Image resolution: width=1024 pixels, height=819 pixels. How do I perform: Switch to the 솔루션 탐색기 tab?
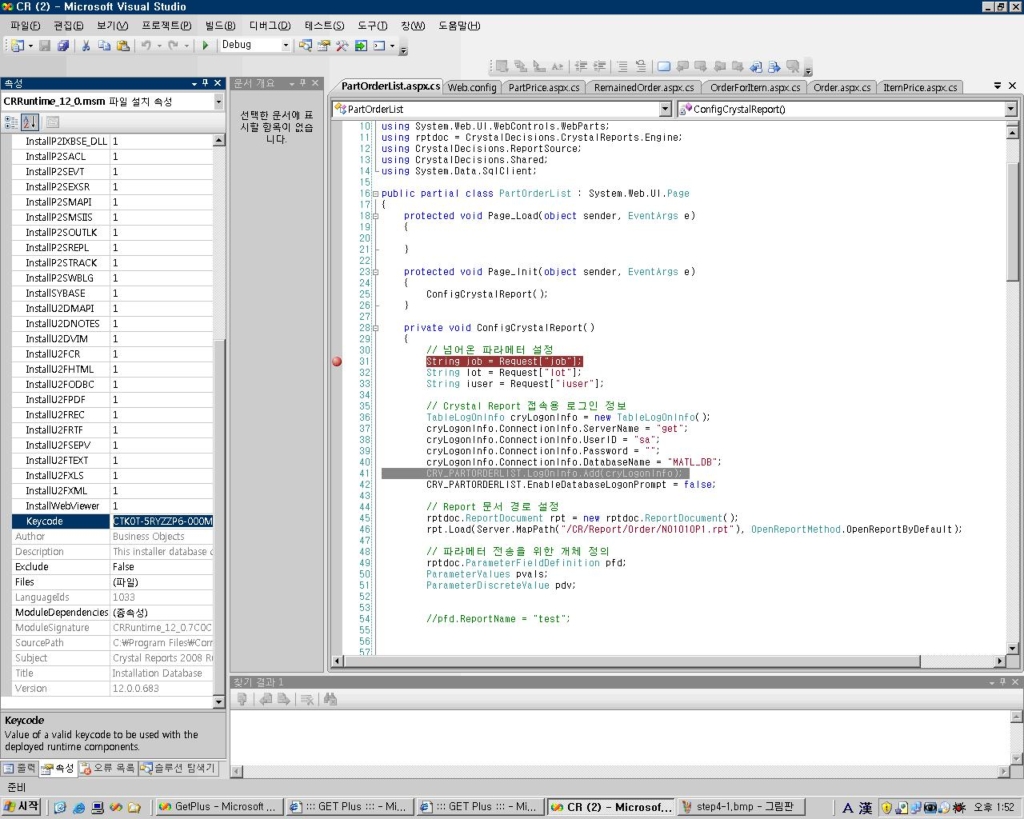178,769
